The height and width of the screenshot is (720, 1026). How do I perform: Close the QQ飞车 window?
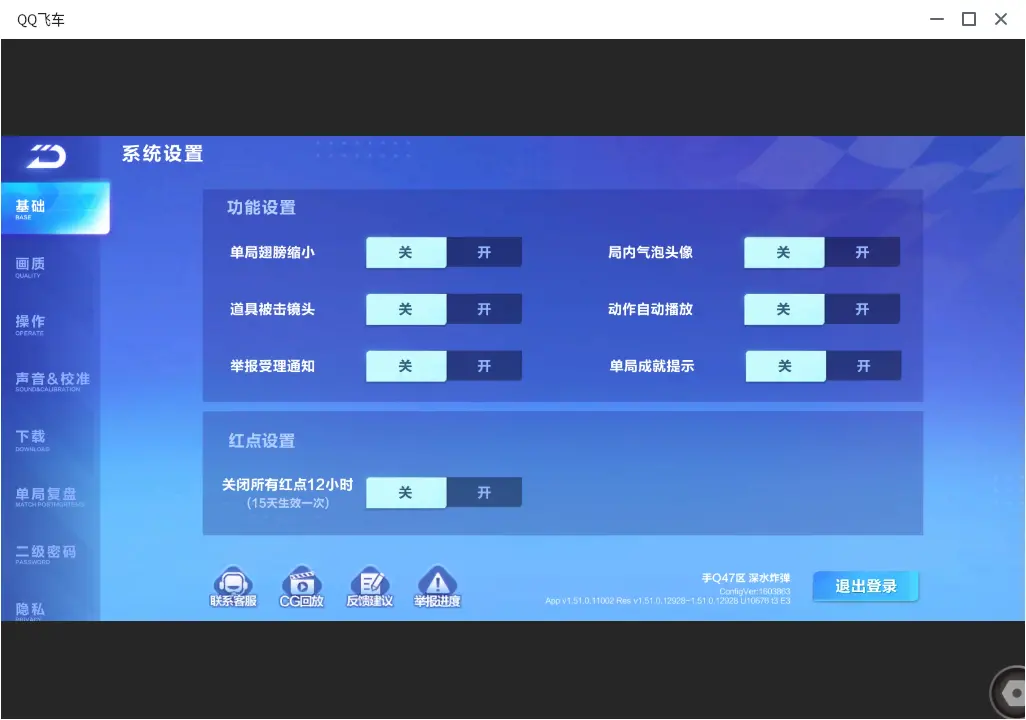click(x=1000, y=19)
